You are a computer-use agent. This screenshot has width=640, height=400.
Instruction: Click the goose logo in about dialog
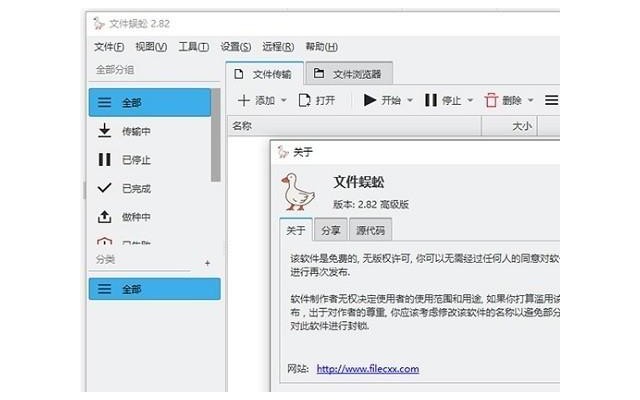[298, 192]
